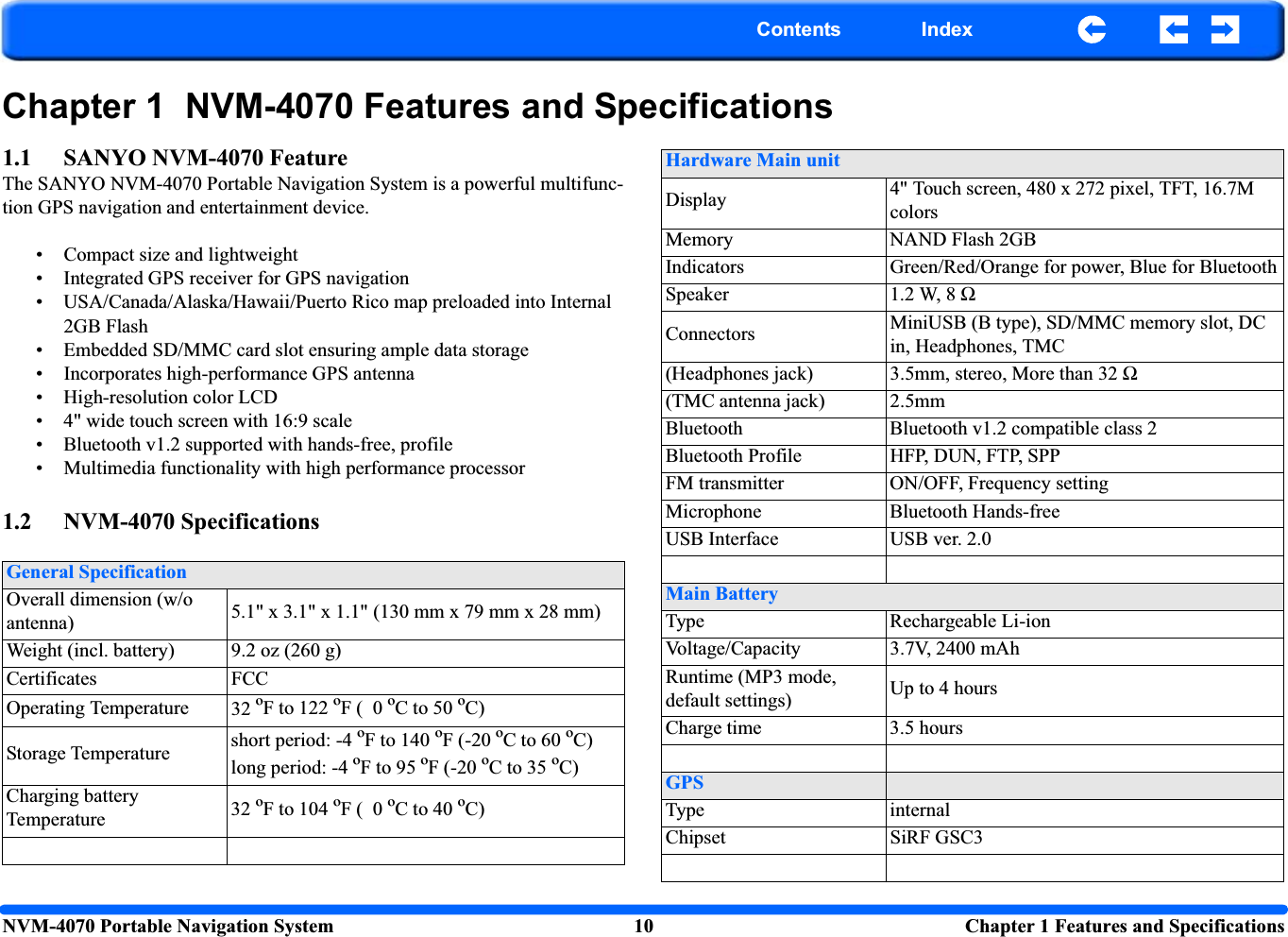Select the bullet 'Integrated GPS receiver for GPS navigation'
This screenshot has width=1288, height=937.
(236, 278)
